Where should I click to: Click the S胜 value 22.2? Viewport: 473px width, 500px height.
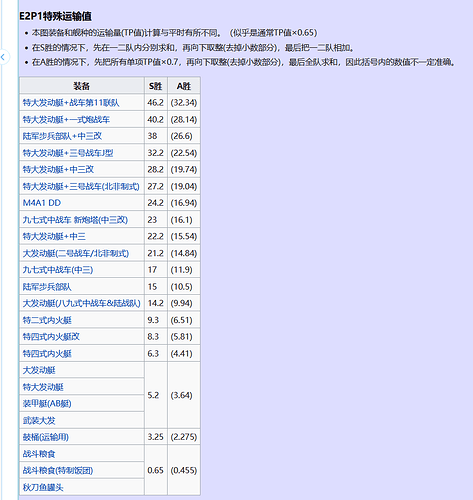(x=156, y=236)
